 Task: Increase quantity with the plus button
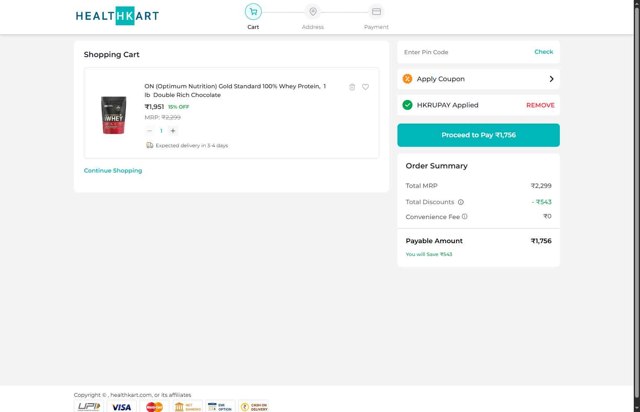[173, 131]
